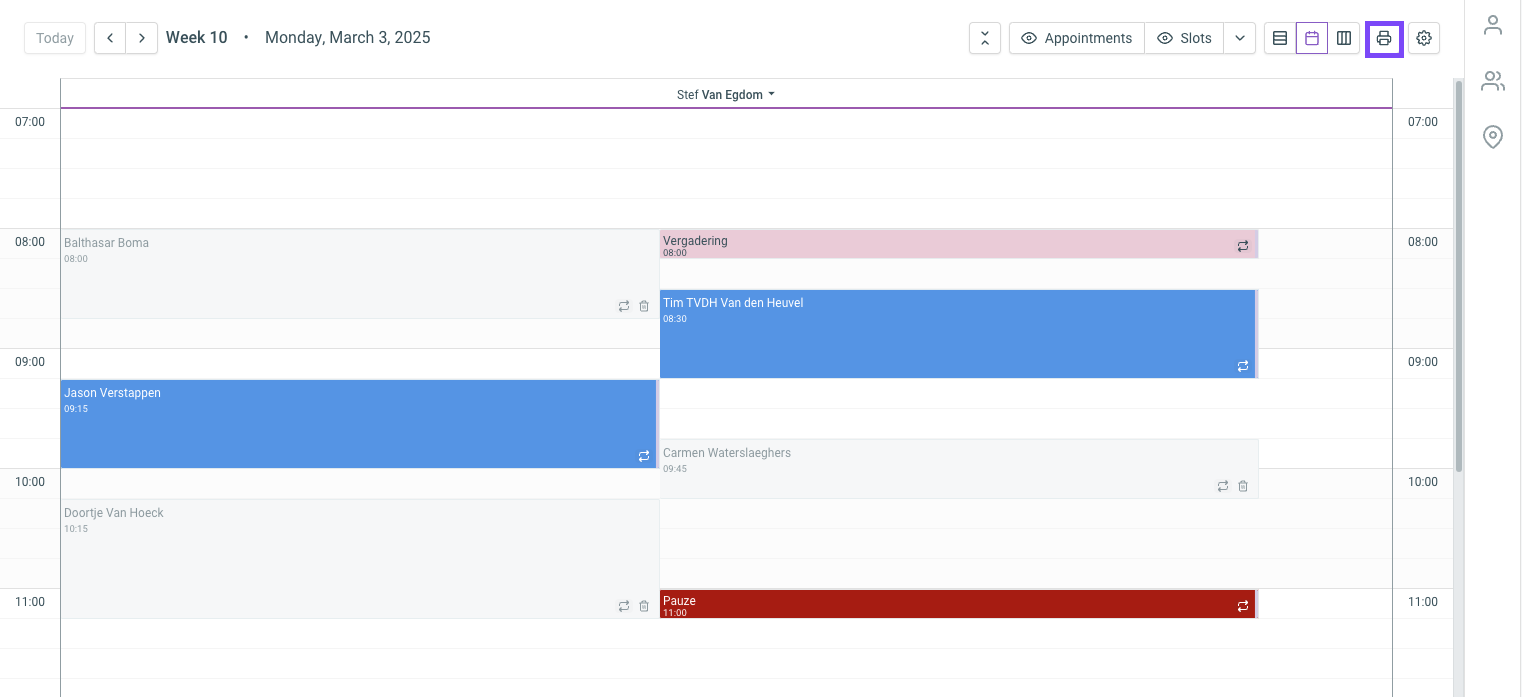Delete the Balthasar Boma slot via trash icon
This screenshot has height=697, width=1522.
coord(644,306)
